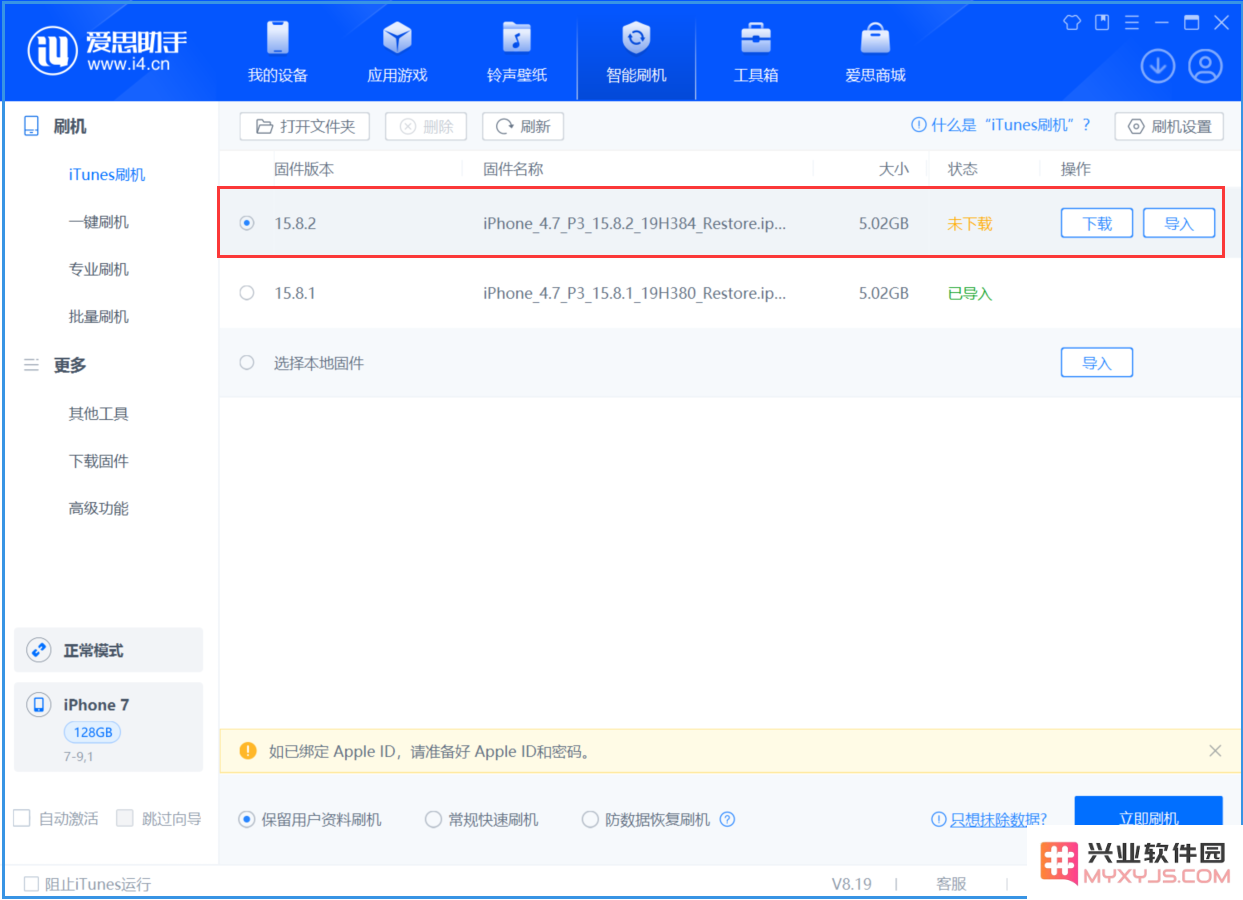The height and width of the screenshot is (900, 1243).
Task: Click 客服 in the status bar
Action: coord(951,884)
